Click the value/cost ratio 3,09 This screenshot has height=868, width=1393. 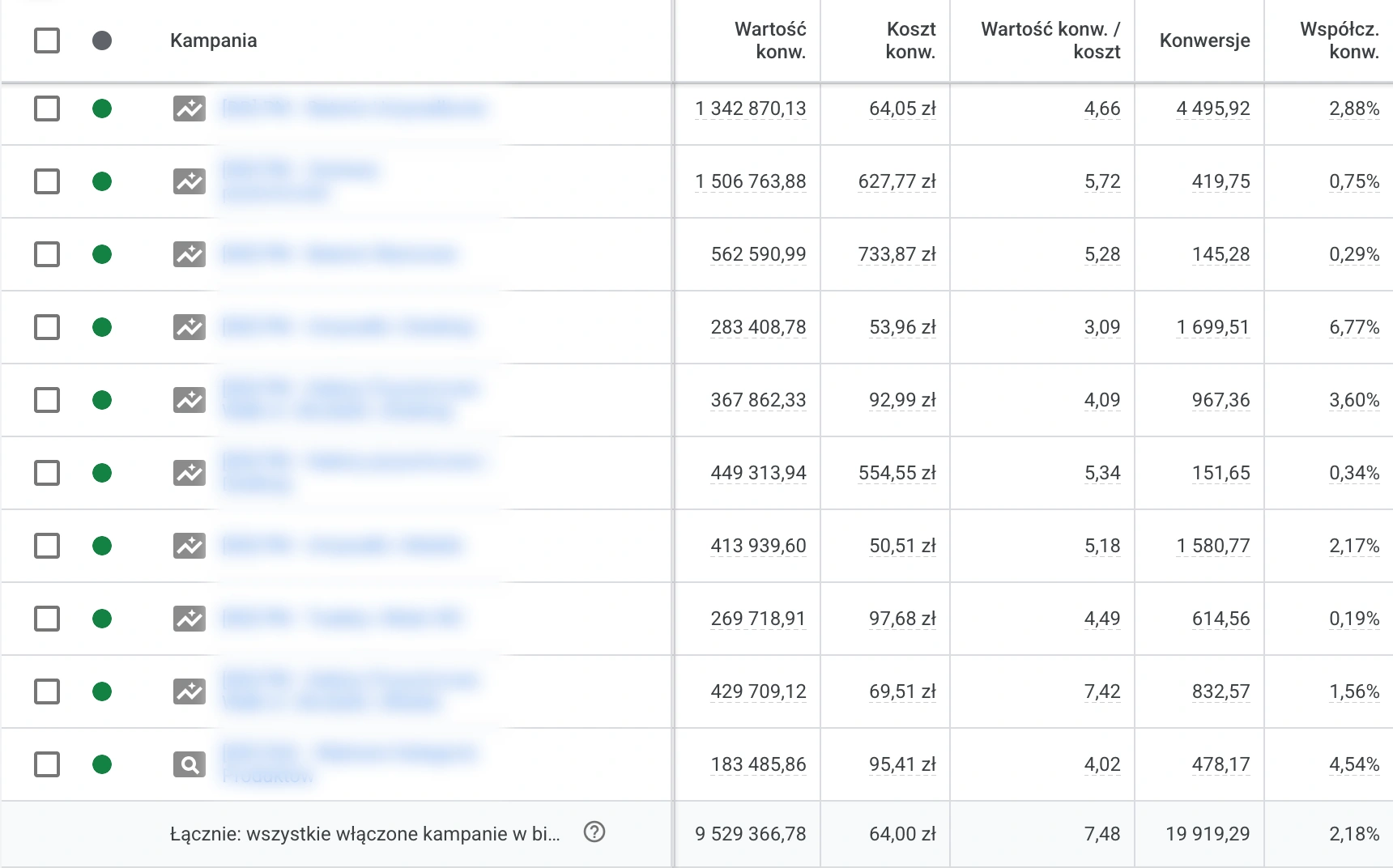tap(1102, 327)
